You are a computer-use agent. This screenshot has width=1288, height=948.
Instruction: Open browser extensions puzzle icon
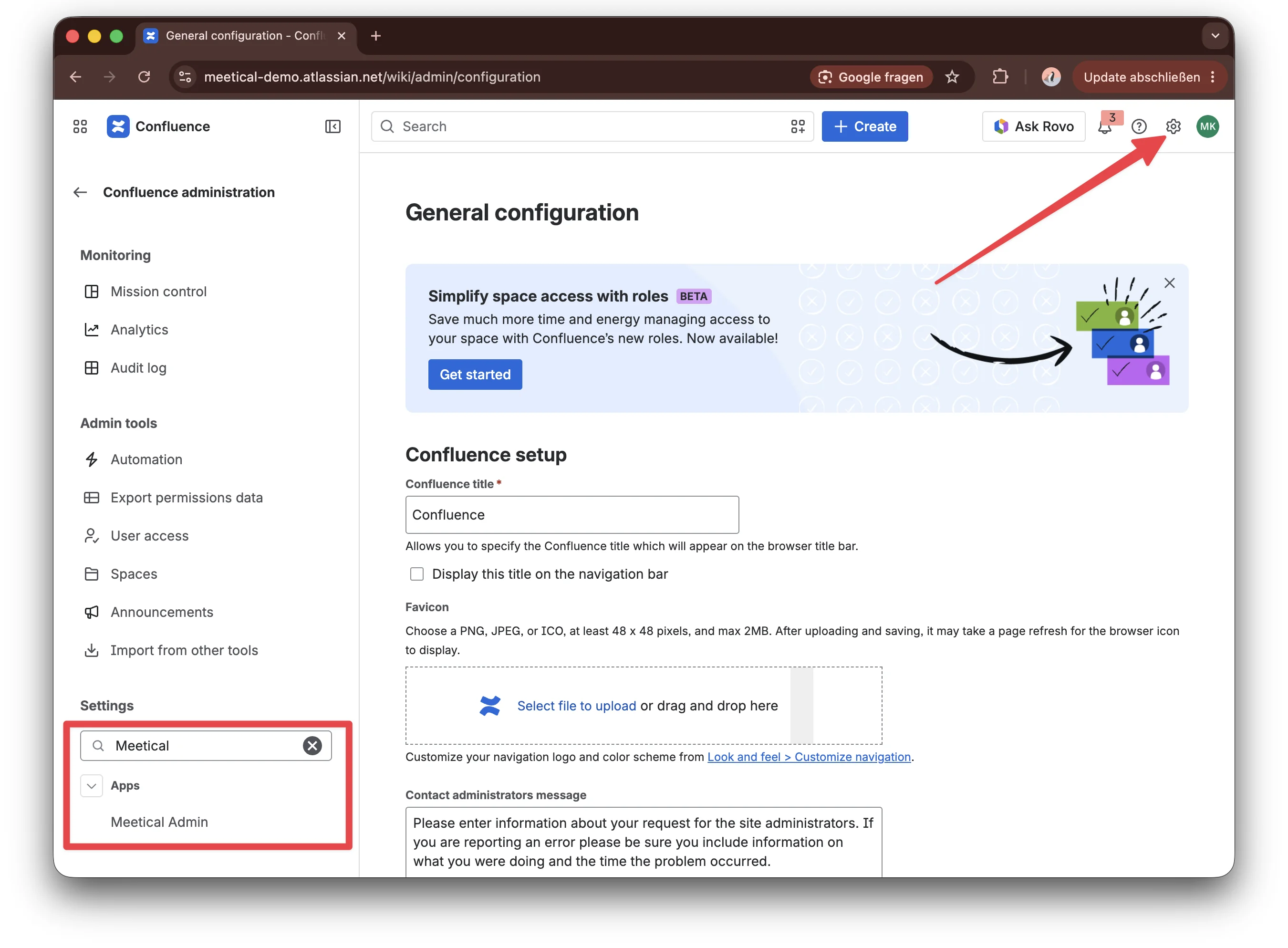click(1000, 77)
